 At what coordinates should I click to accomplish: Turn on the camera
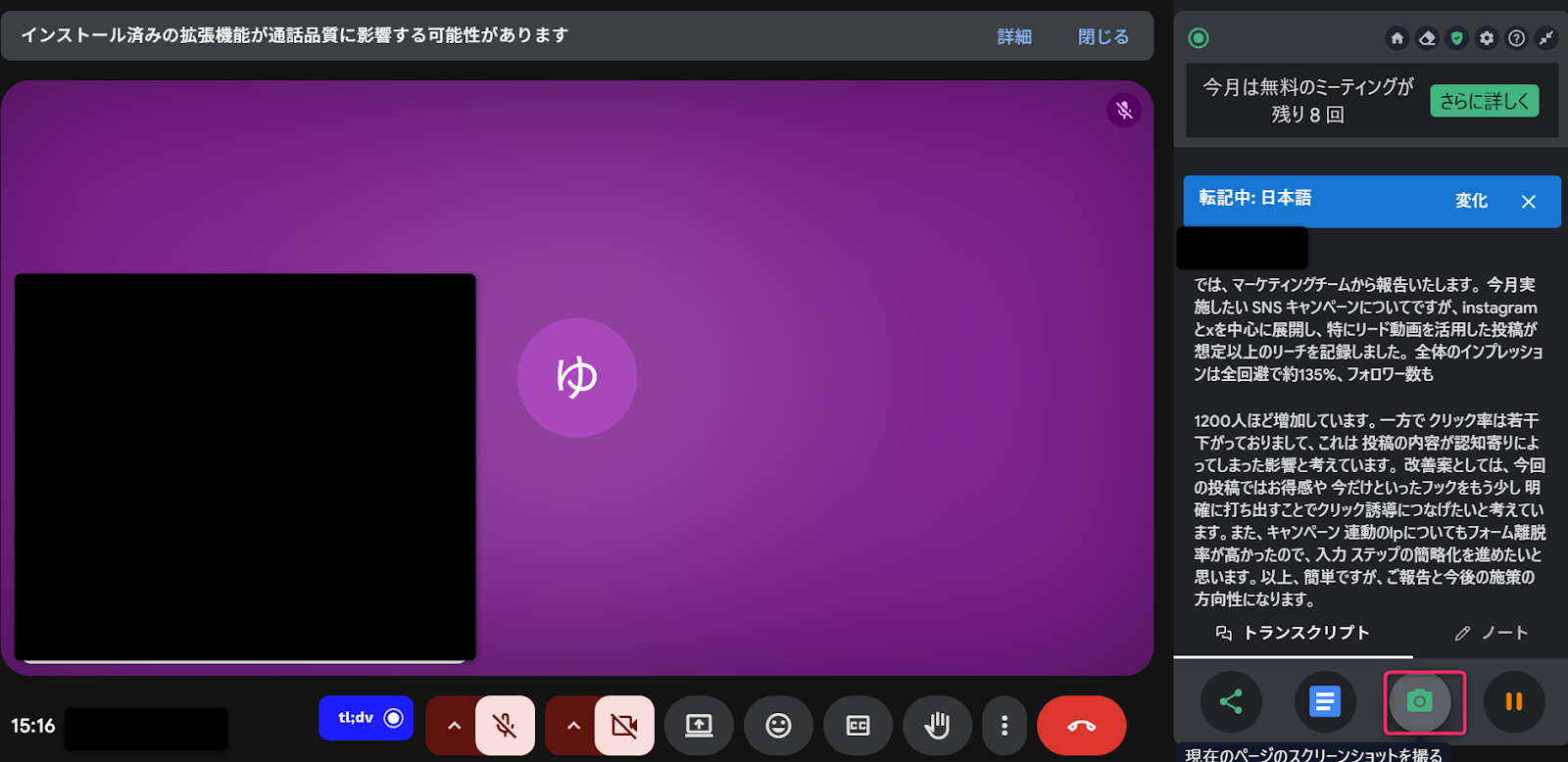pos(624,726)
